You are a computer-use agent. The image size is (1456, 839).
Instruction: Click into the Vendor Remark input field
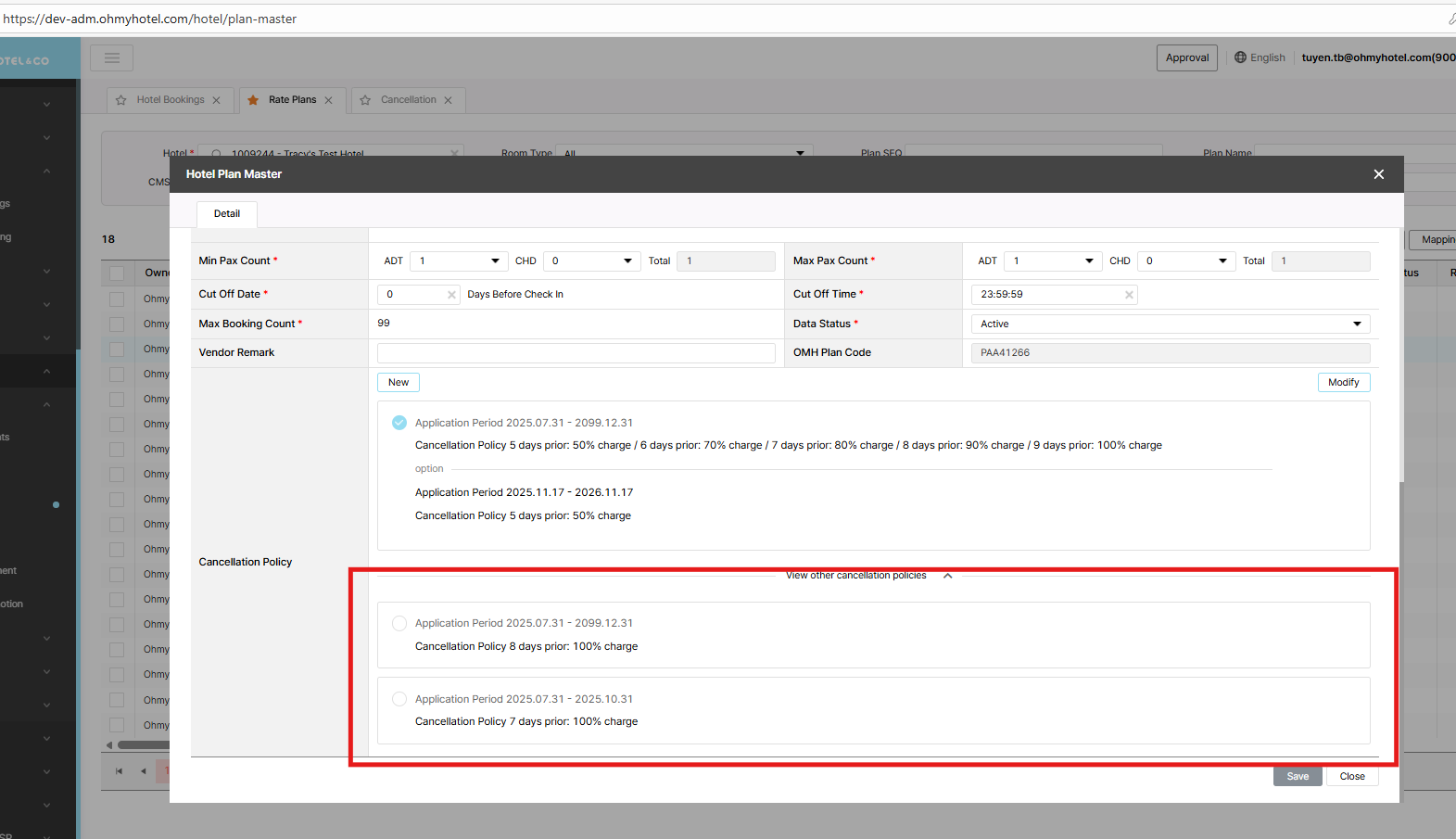[x=576, y=353]
